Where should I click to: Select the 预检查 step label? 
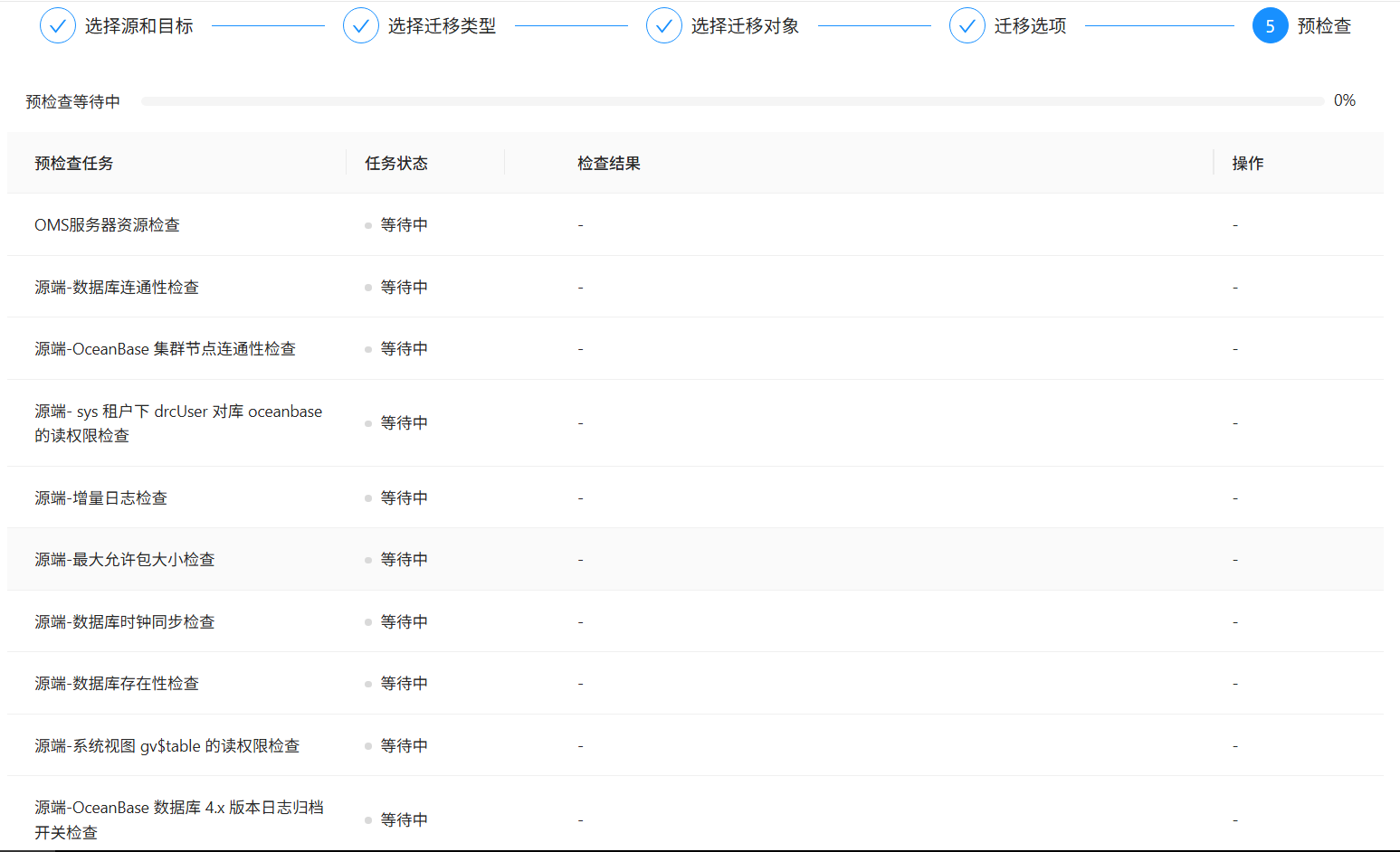coord(1324,26)
